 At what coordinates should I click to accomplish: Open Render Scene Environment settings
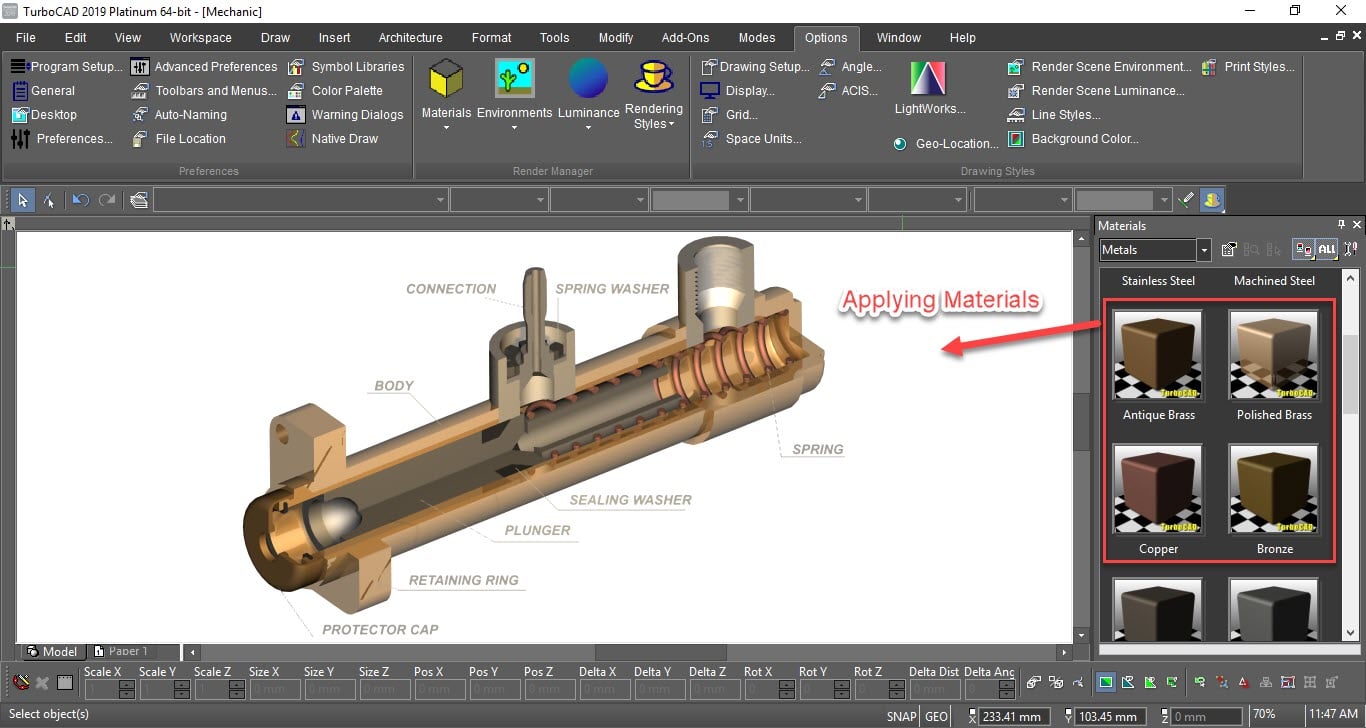tap(1099, 67)
